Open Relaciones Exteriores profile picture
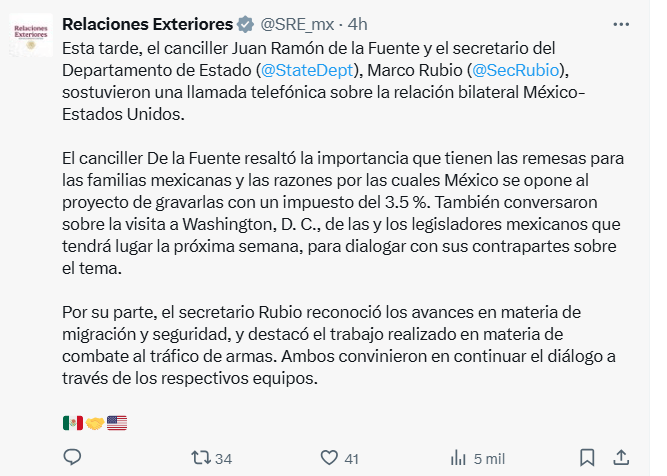This screenshot has width=667, height=476. coord(32,33)
